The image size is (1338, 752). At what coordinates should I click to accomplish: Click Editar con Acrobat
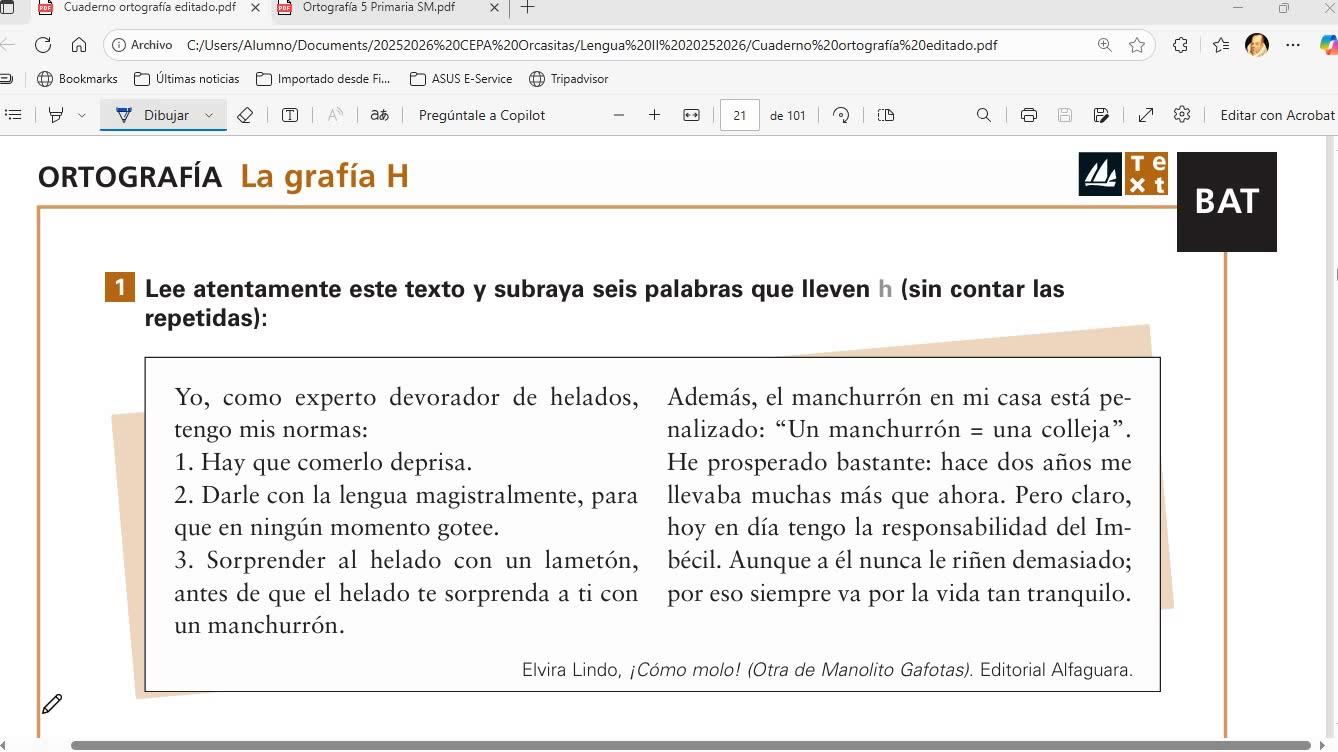(1277, 115)
